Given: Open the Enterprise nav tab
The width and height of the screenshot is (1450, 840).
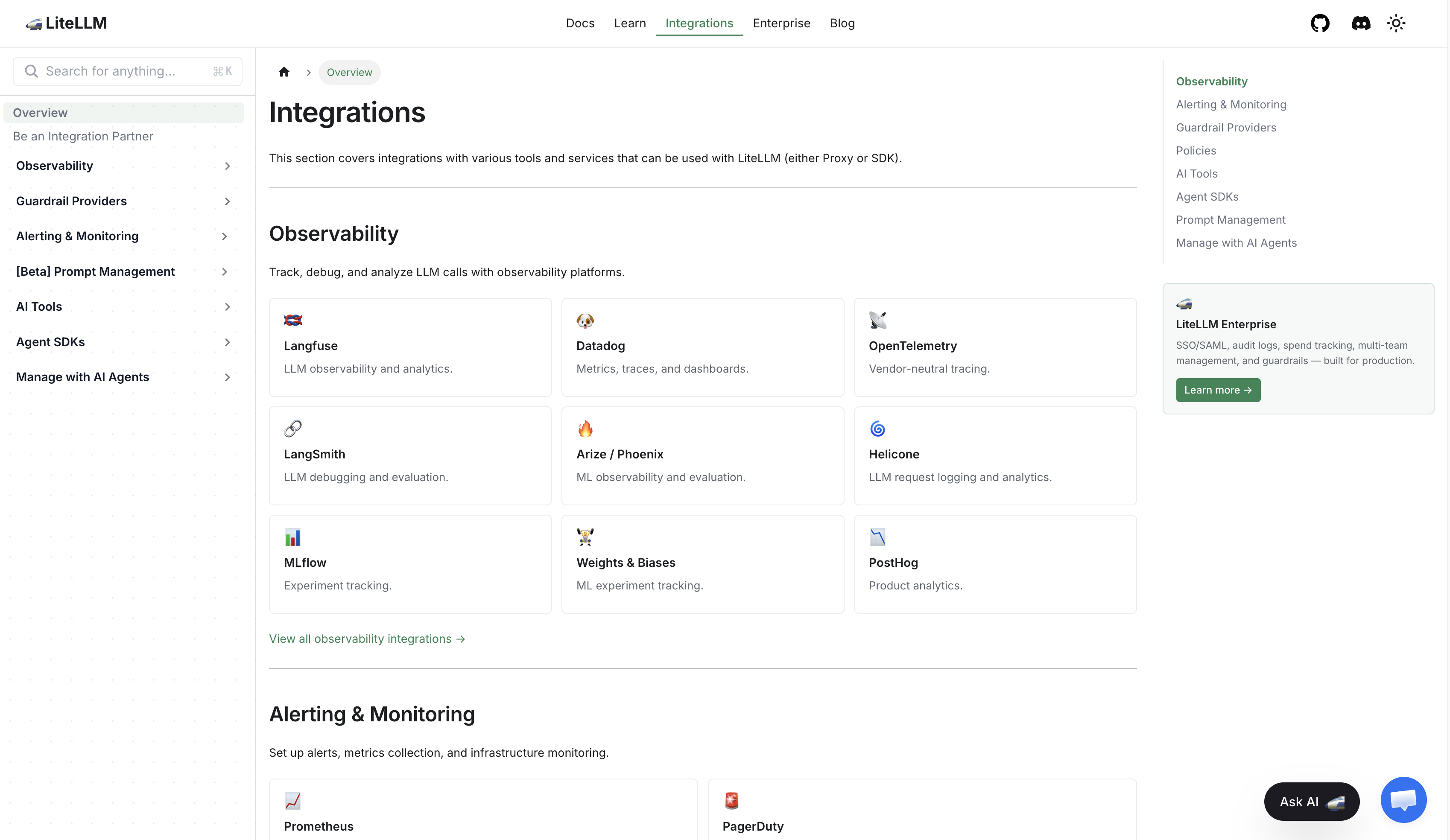Looking at the screenshot, I should [781, 23].
